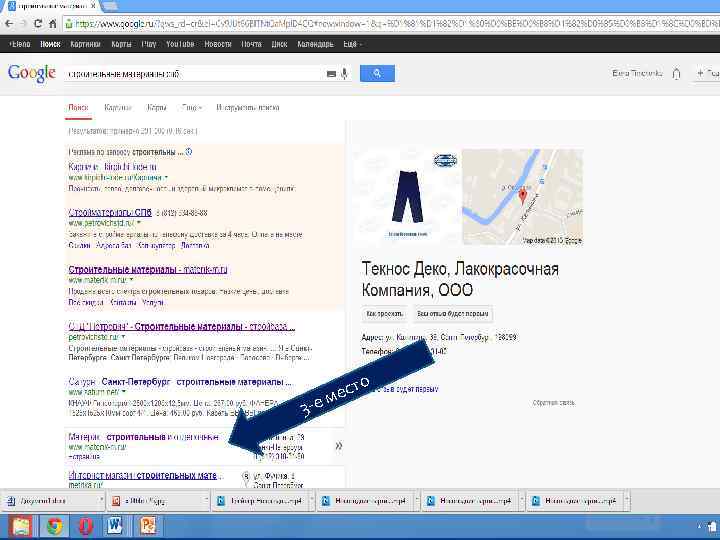Open 'Инструменты поиска' search tools
Image resolution: width=720 pixels, height=540 pixels.
point(248,108)
